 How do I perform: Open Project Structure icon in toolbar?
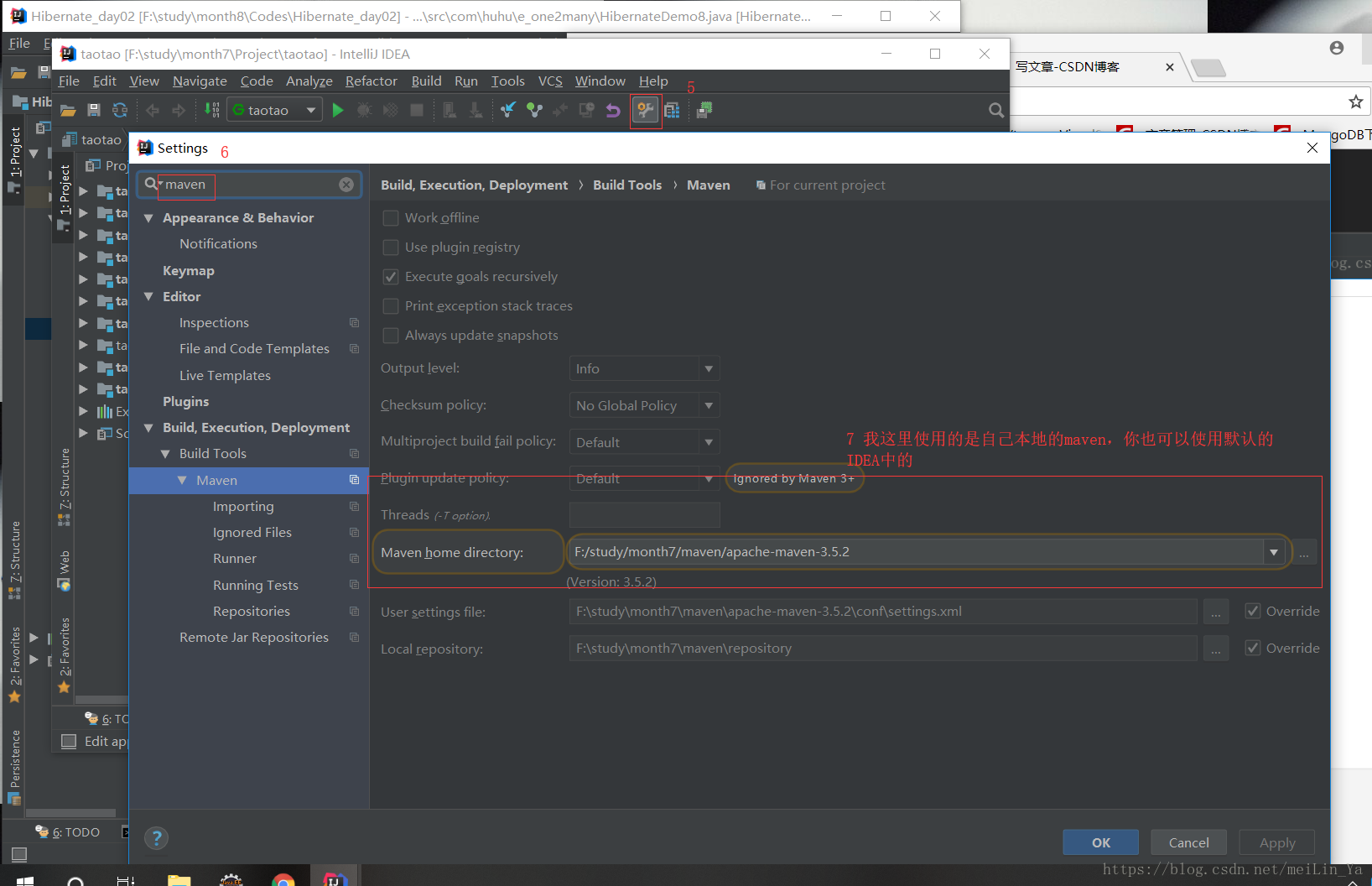point(672,110)
